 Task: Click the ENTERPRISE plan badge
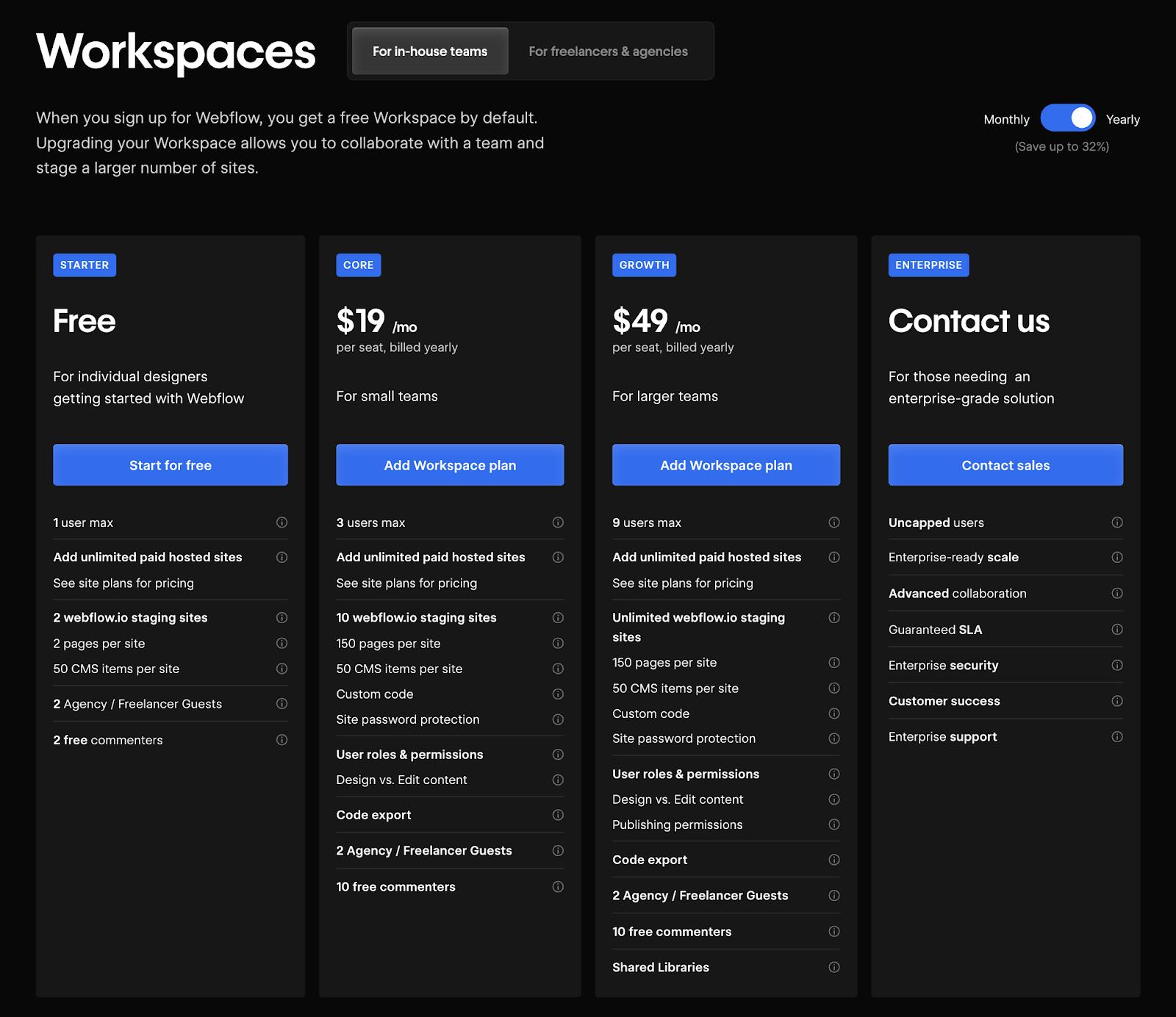click(928, 265)
